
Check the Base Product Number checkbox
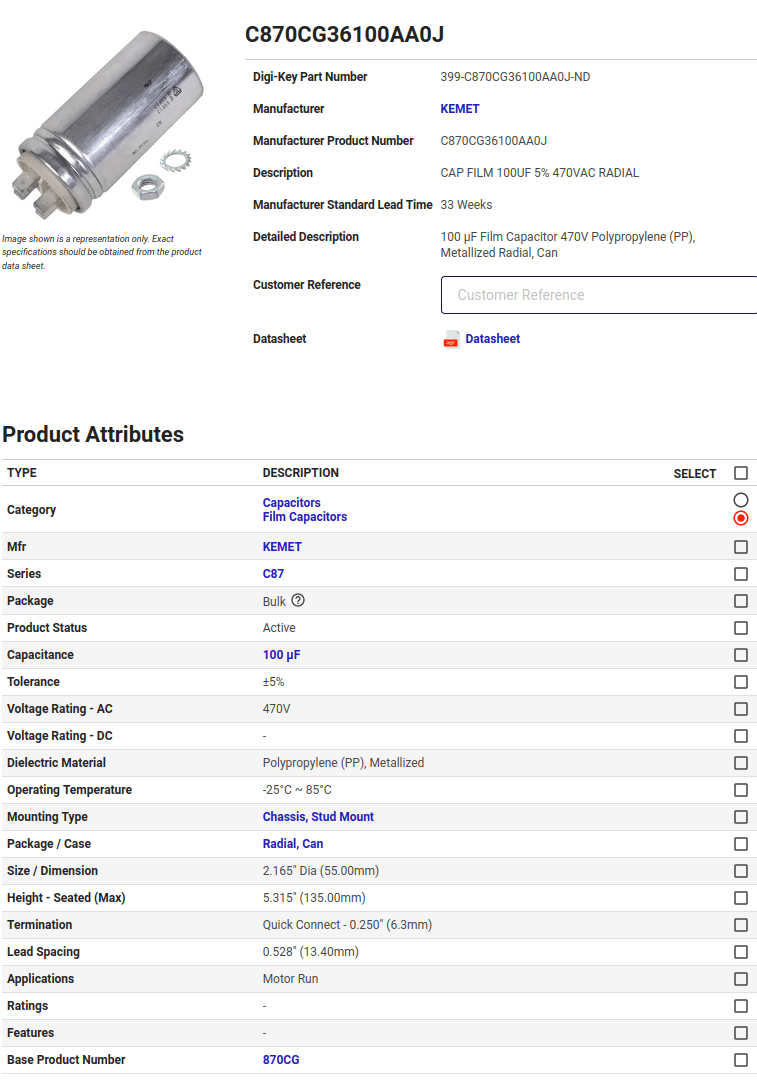tap(741, 1060)
